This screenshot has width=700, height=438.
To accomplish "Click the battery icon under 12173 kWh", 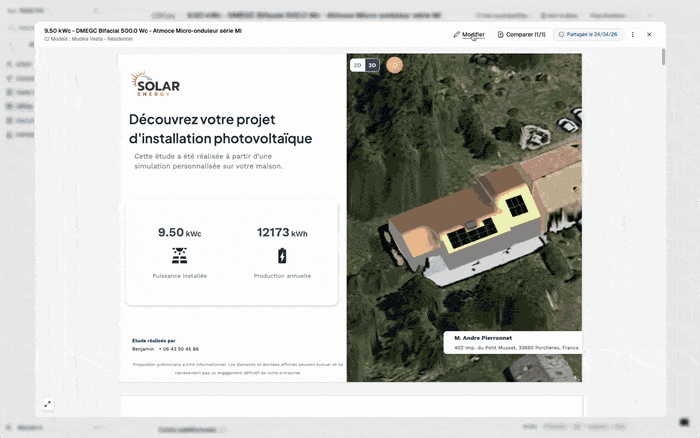I will pos(282,256).
